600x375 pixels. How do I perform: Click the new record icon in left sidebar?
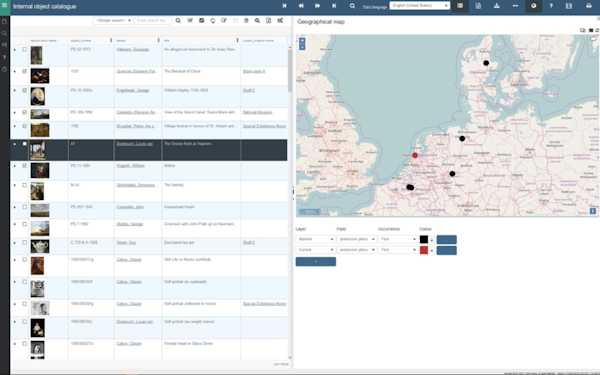coord(5,21)
